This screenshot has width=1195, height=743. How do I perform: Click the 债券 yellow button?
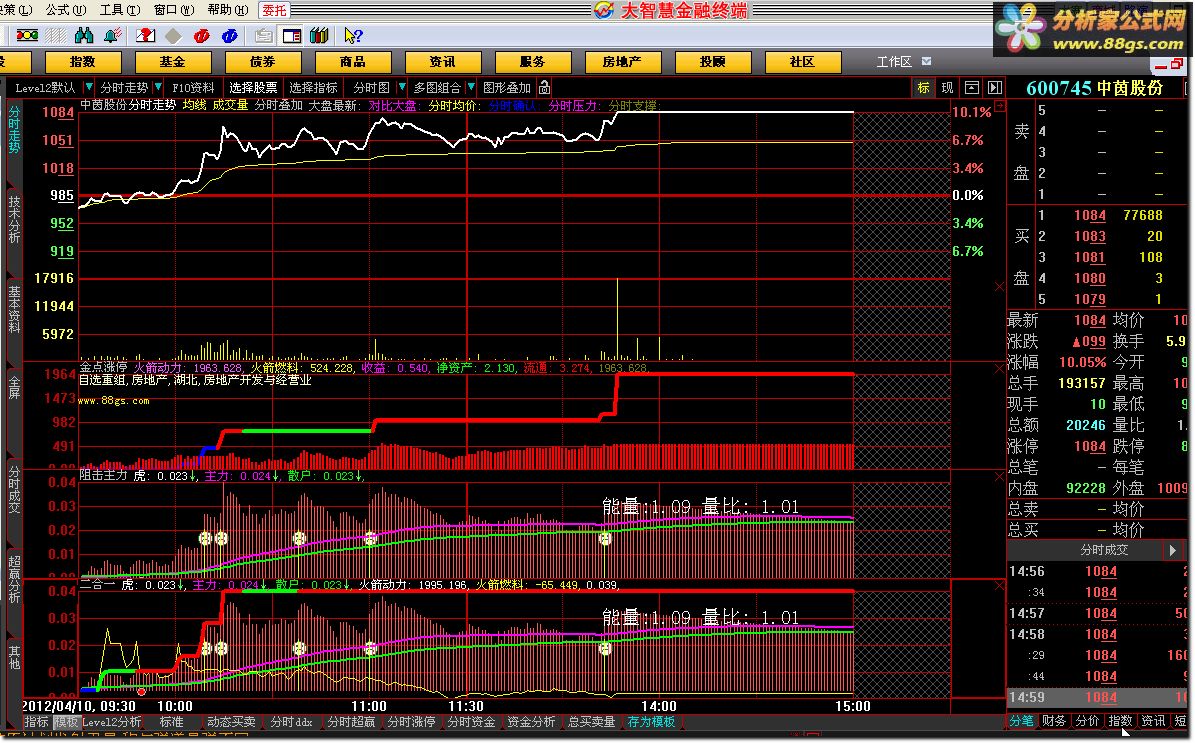263,62
